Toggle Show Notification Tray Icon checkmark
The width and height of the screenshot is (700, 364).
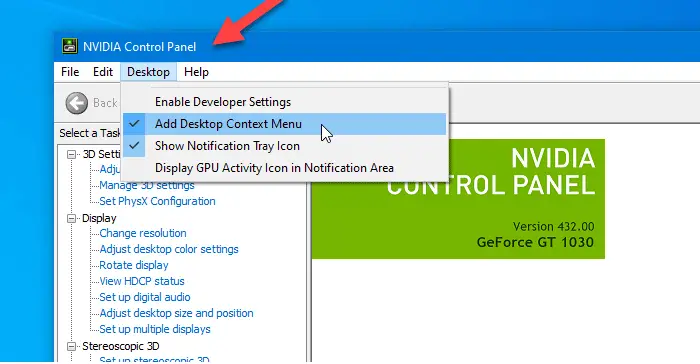[285, 146]
